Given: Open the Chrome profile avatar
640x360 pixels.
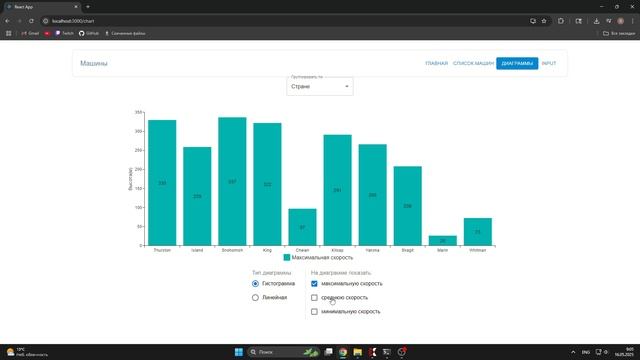Looking at the screenshot, I should click(620, 21).
